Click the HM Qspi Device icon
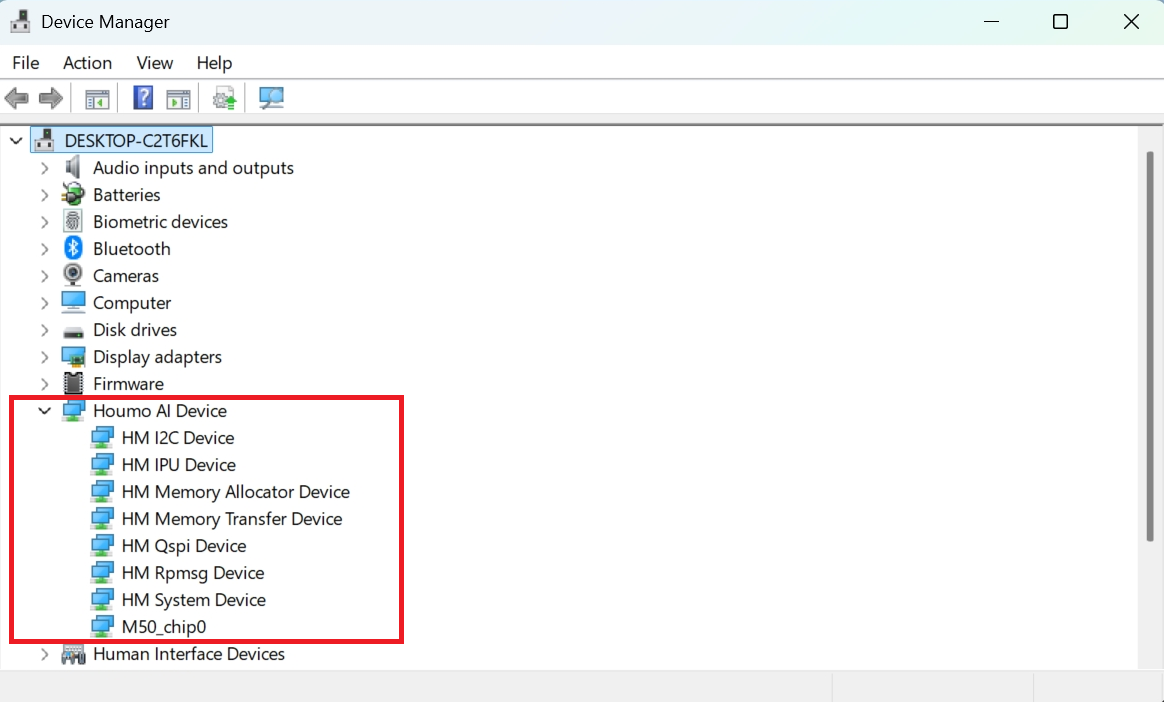The width and height of the screenshot is (1164, 702). click(102, 546)
